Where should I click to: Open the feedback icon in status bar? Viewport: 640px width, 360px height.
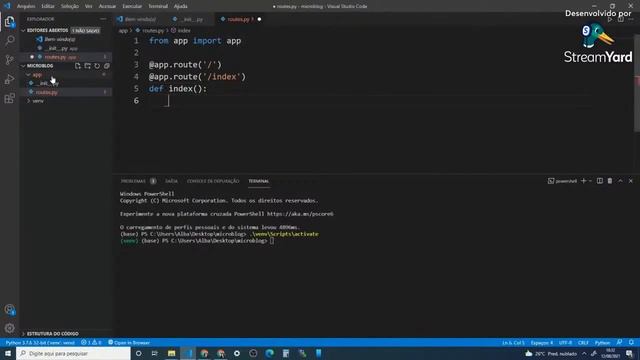click(620, 342)
